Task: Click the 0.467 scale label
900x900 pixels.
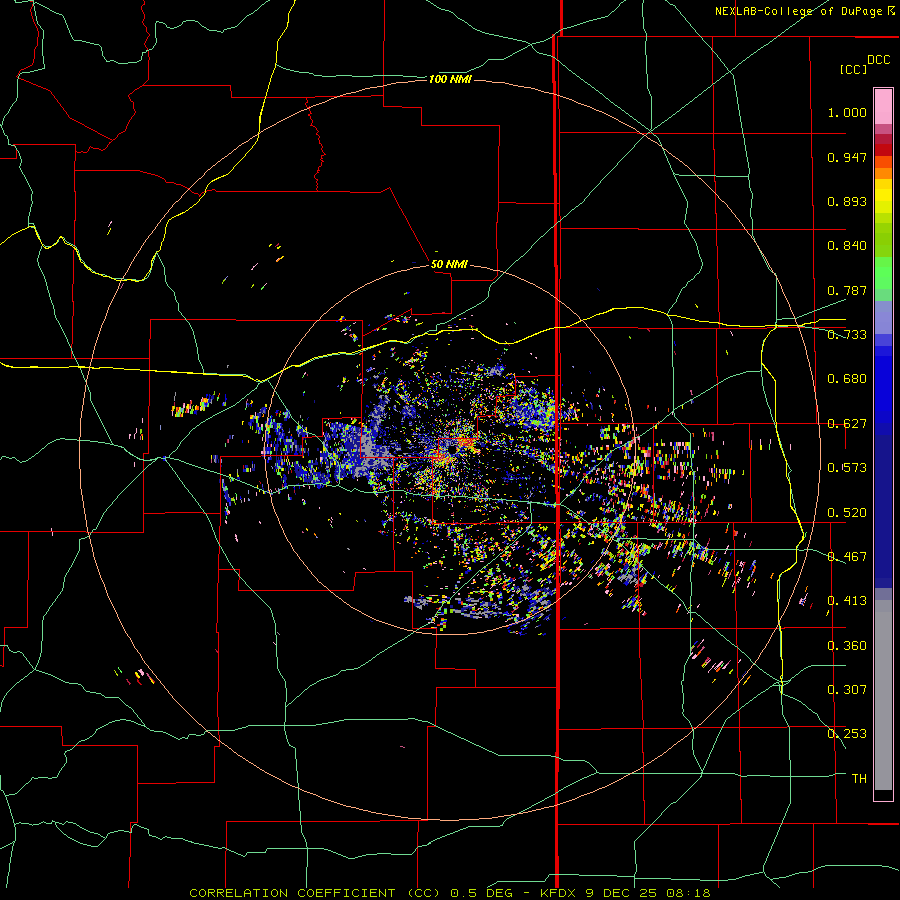Action: click(847, 557)
